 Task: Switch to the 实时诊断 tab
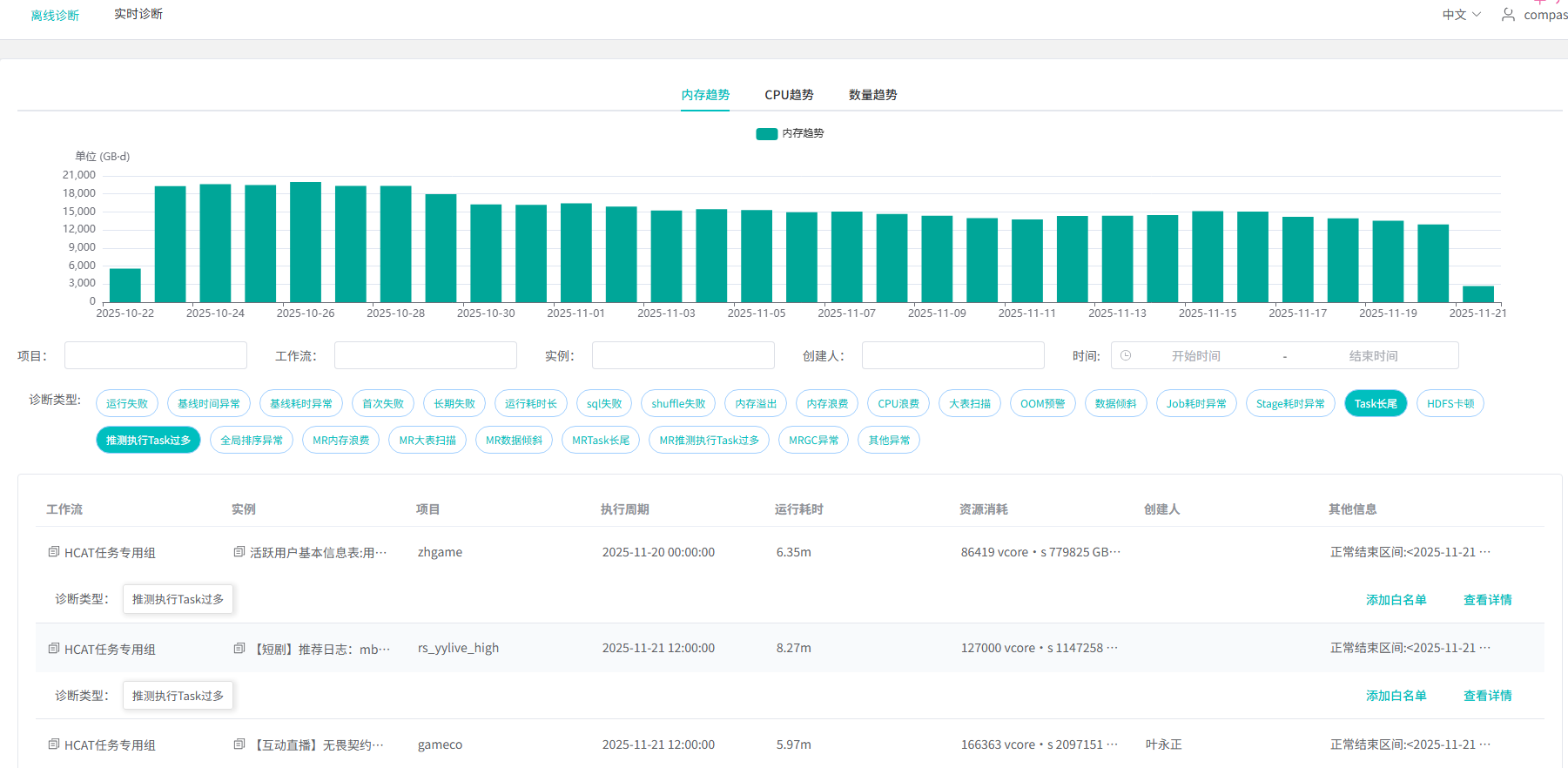138,14
